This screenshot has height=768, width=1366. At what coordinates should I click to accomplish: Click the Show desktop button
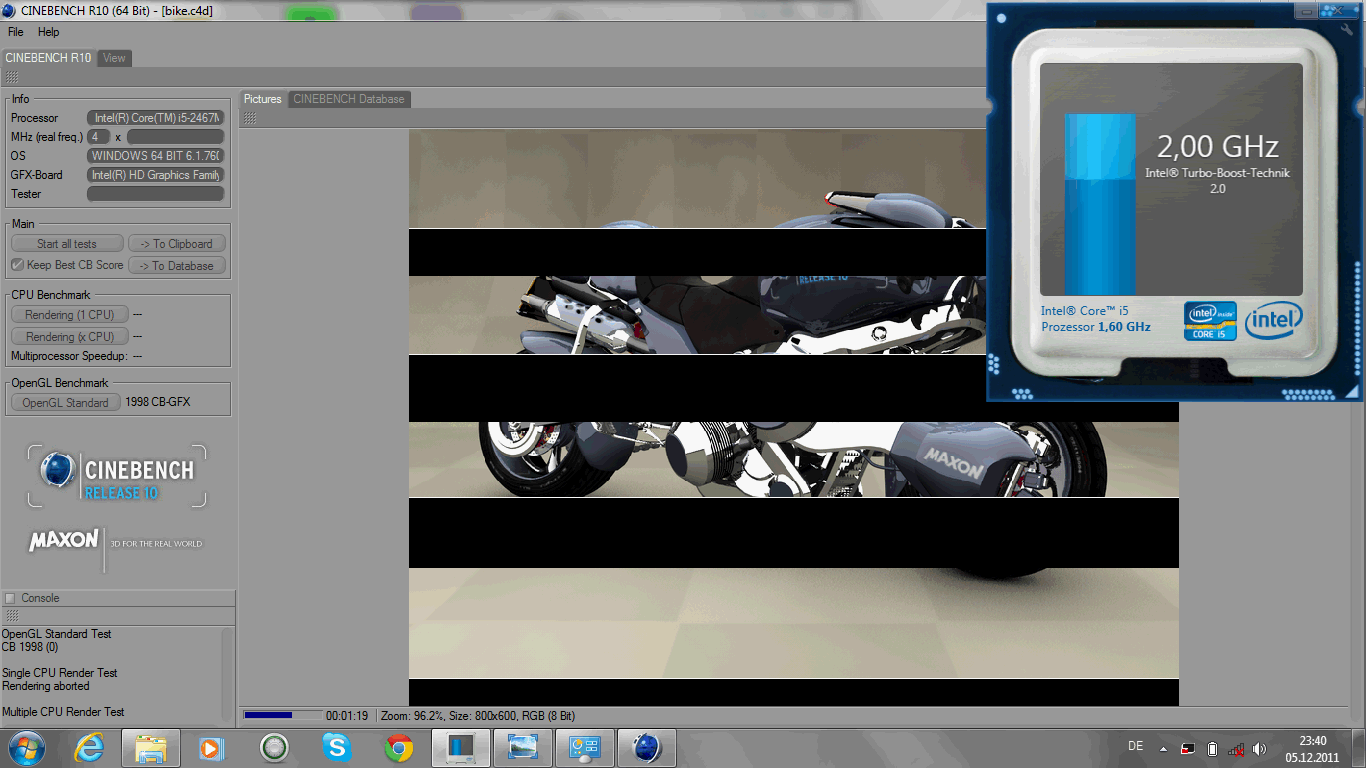[1358, 748]
